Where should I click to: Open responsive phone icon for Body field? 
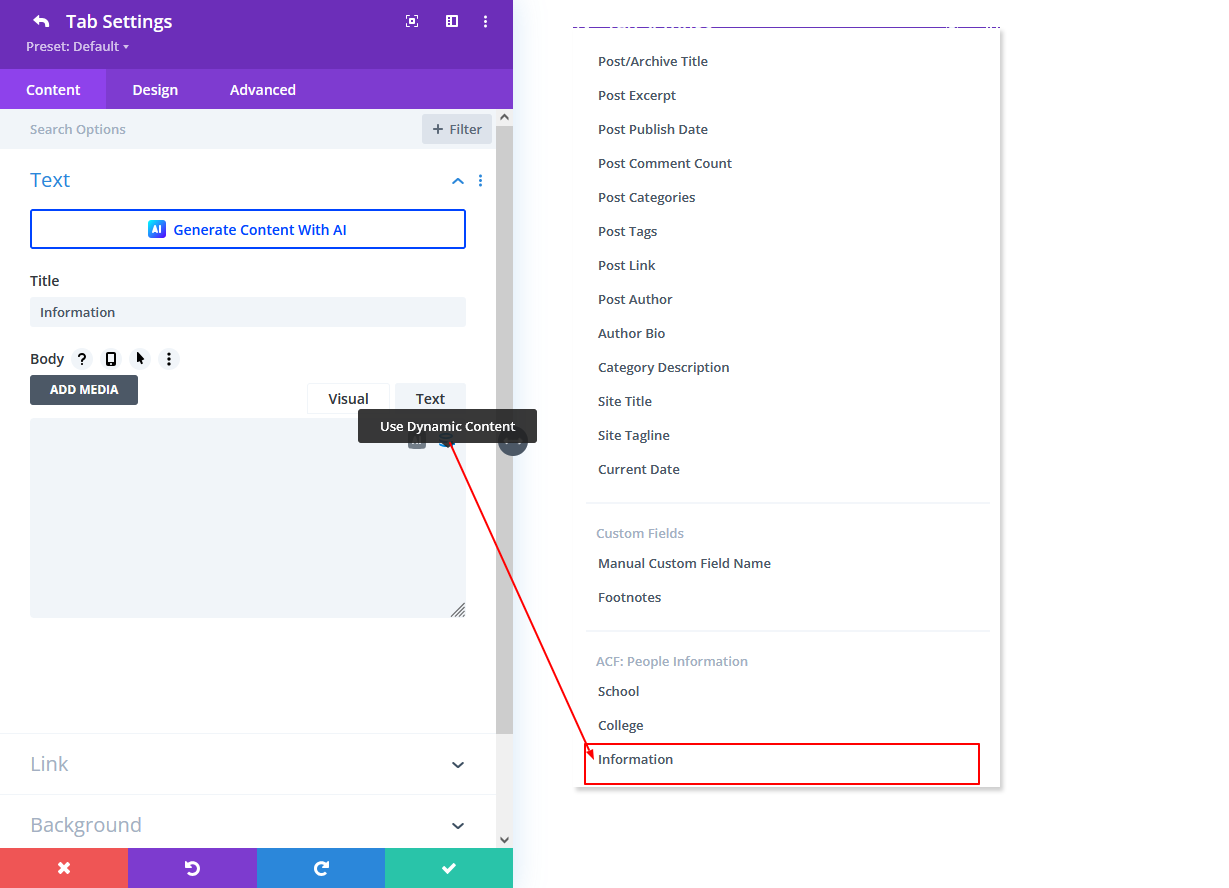(111, 358)
